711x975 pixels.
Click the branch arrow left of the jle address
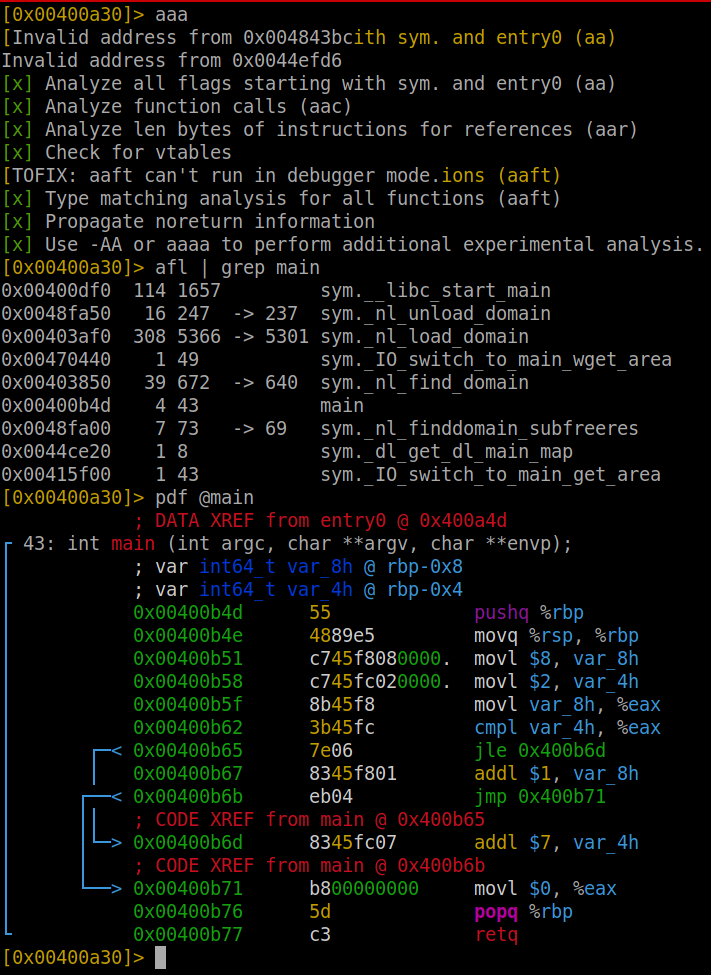click(x=115, y=751)
